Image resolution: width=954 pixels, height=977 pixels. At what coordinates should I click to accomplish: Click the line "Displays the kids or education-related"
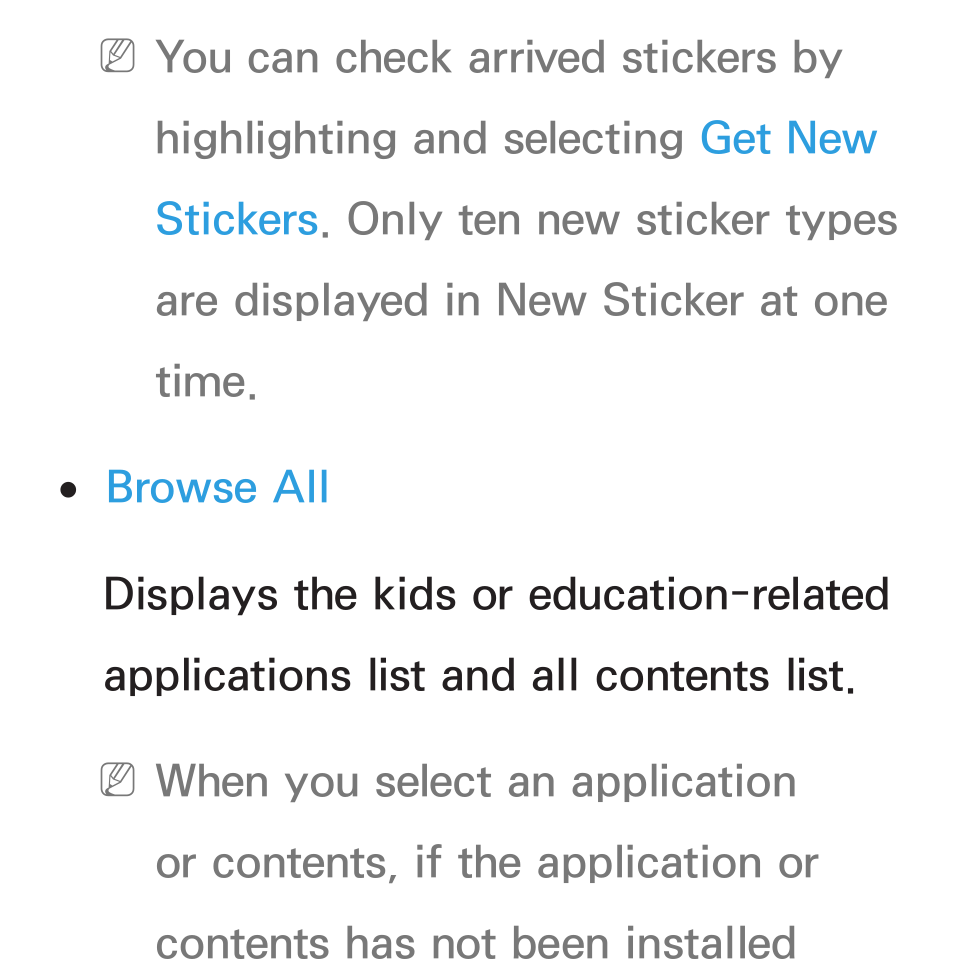tap(496, 595)
